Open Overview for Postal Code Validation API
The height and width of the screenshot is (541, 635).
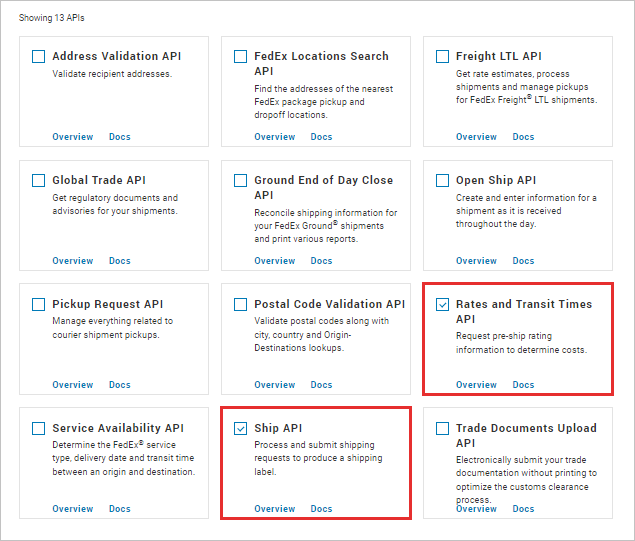(x=274, y=385)
